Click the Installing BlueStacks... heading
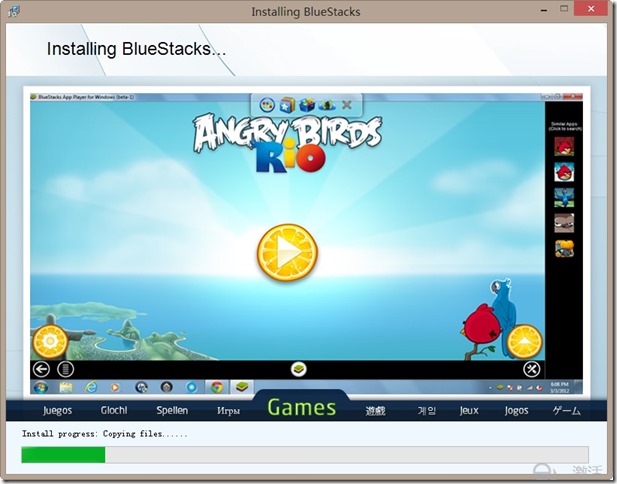The height and width of the screenshot is (484, 617). [x=136, y=49]
